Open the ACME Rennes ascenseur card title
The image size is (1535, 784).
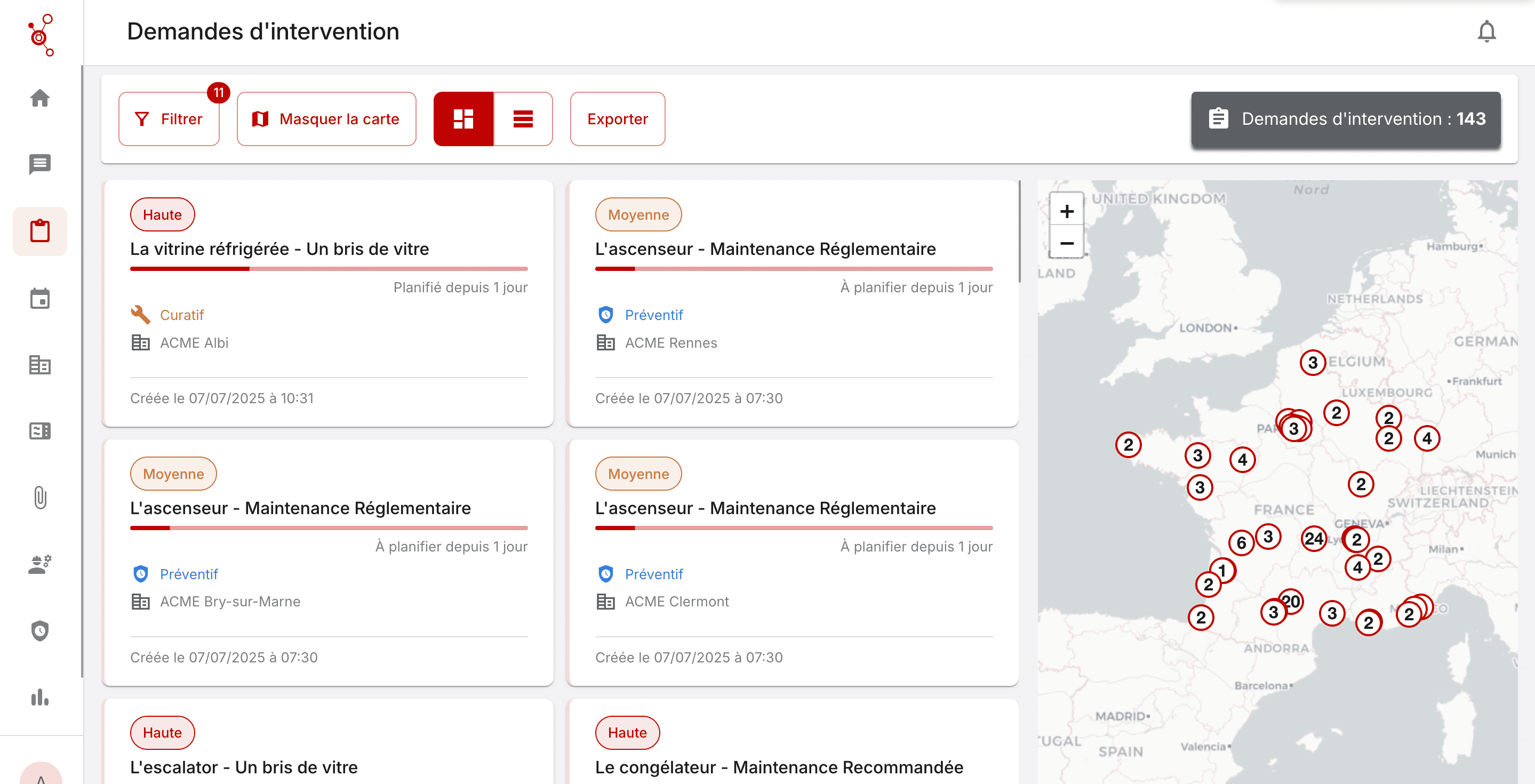click(765, 249)
